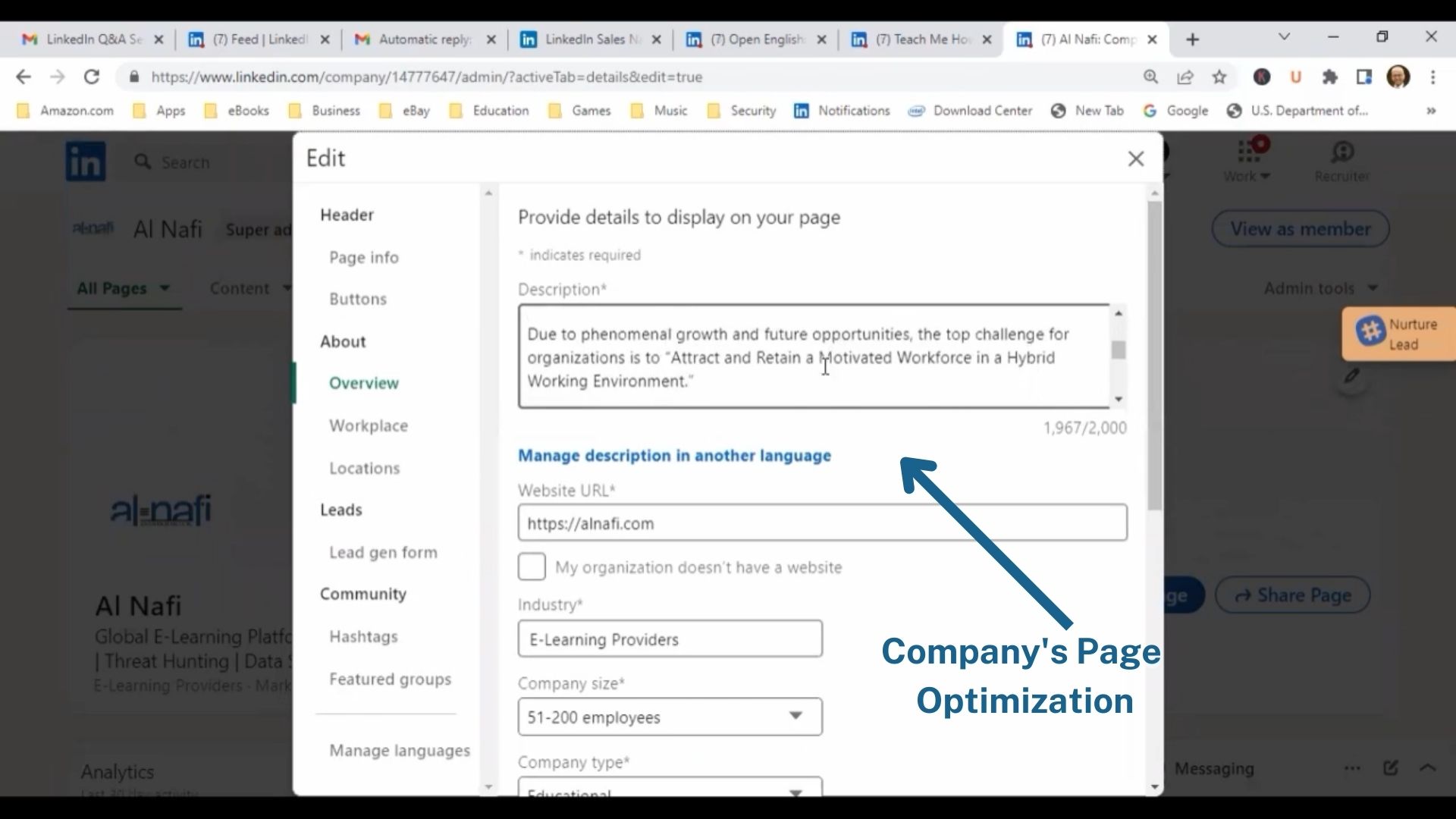Open the Google bookmark
1456x819 pixels.
[x=1176, y=111]
